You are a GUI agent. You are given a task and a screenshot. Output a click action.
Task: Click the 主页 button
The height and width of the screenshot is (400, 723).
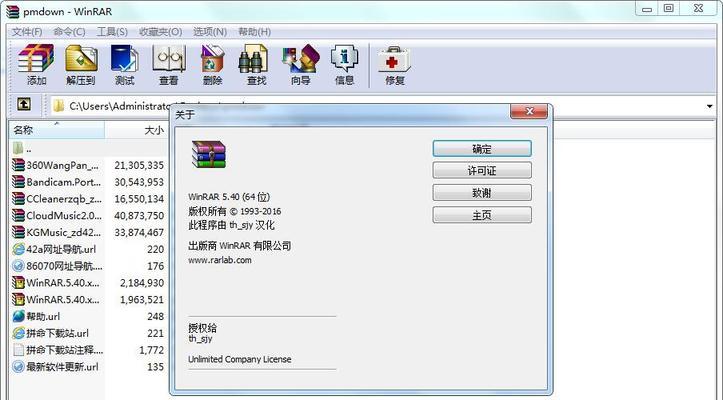[482, 215]
